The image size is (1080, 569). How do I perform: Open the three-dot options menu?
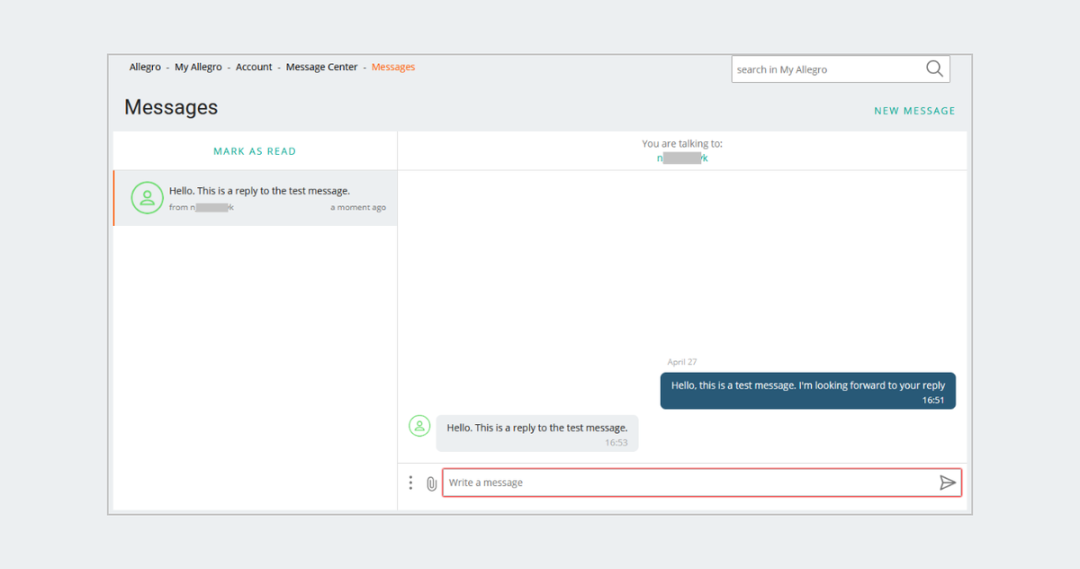coord(410,483)
